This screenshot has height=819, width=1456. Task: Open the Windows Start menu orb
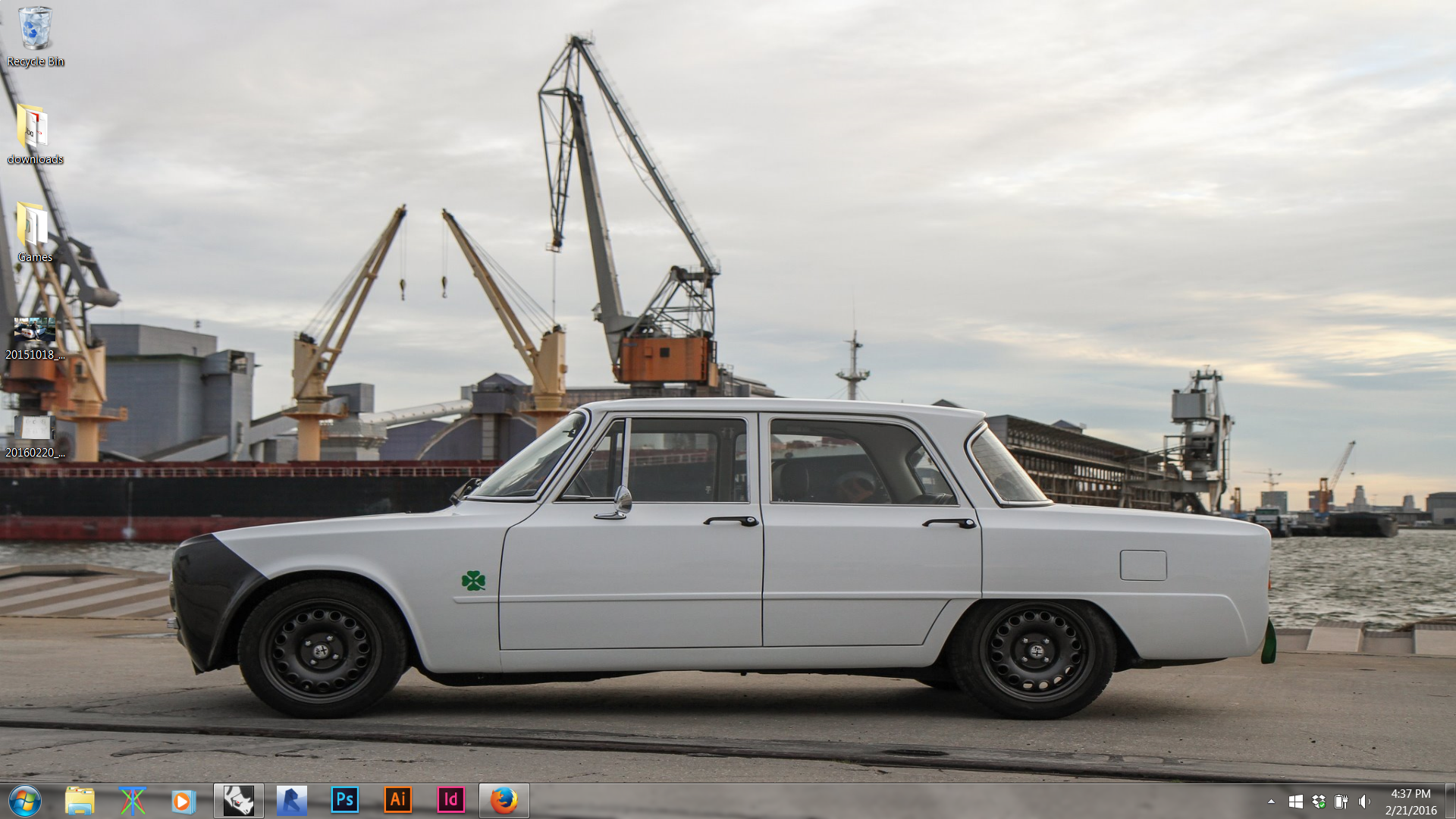click(24, 801)
